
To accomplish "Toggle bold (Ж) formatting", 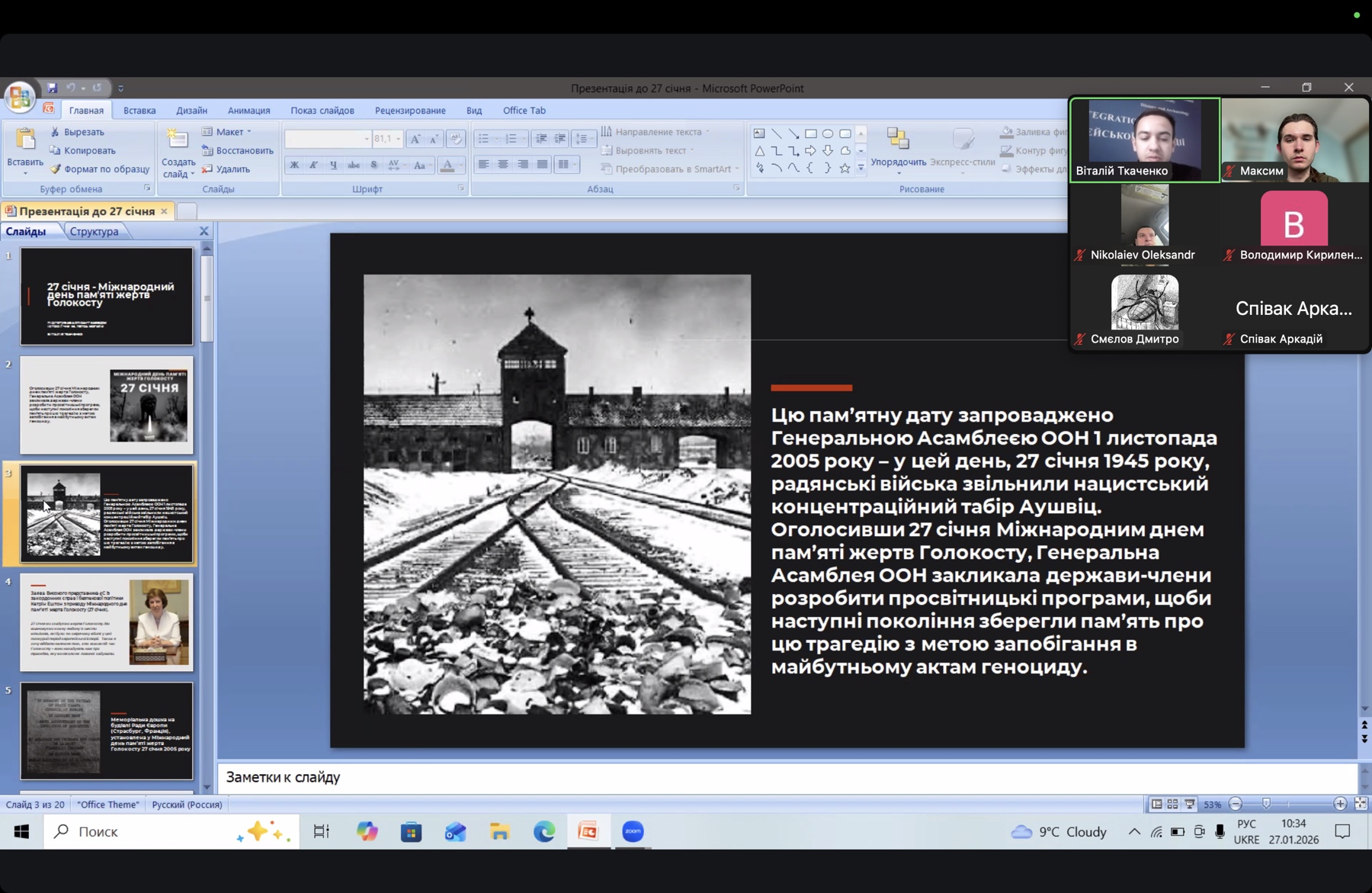I will 294,165.
